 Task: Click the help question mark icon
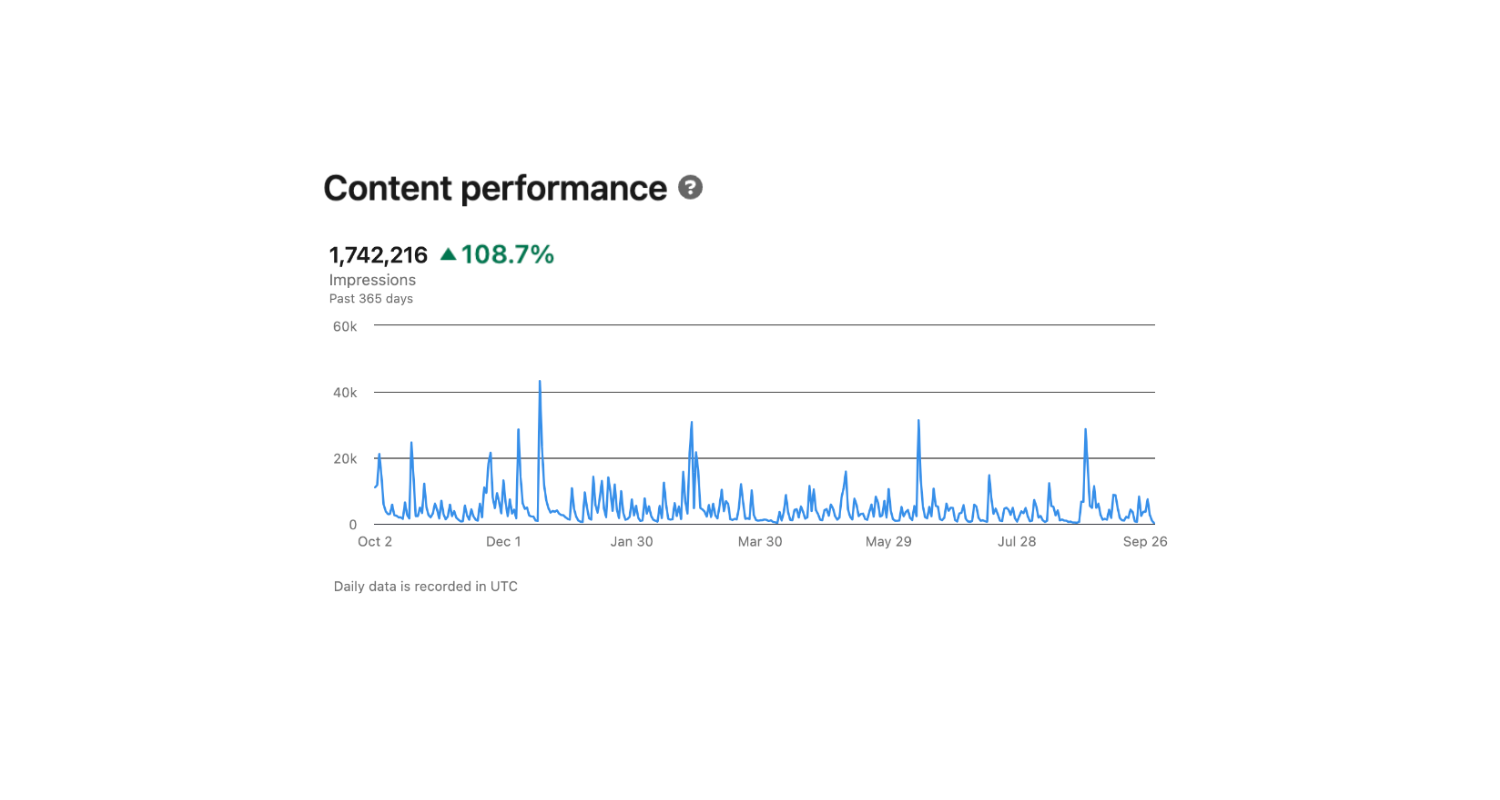690,187
